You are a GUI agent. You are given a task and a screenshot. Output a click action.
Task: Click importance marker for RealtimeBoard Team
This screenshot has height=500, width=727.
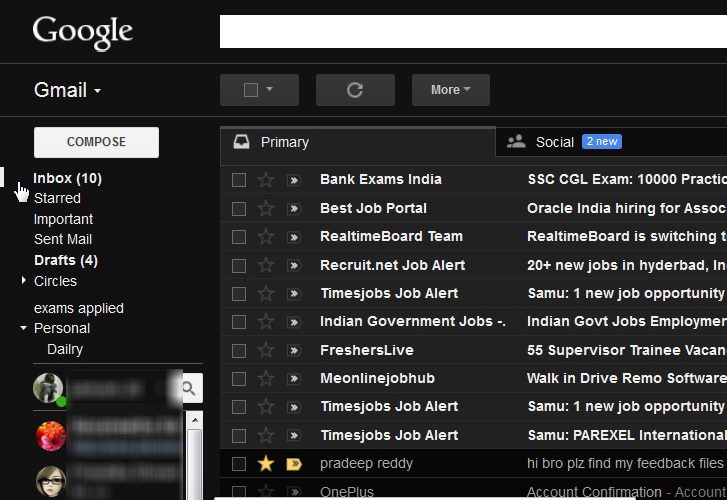[x=294, y=237]
